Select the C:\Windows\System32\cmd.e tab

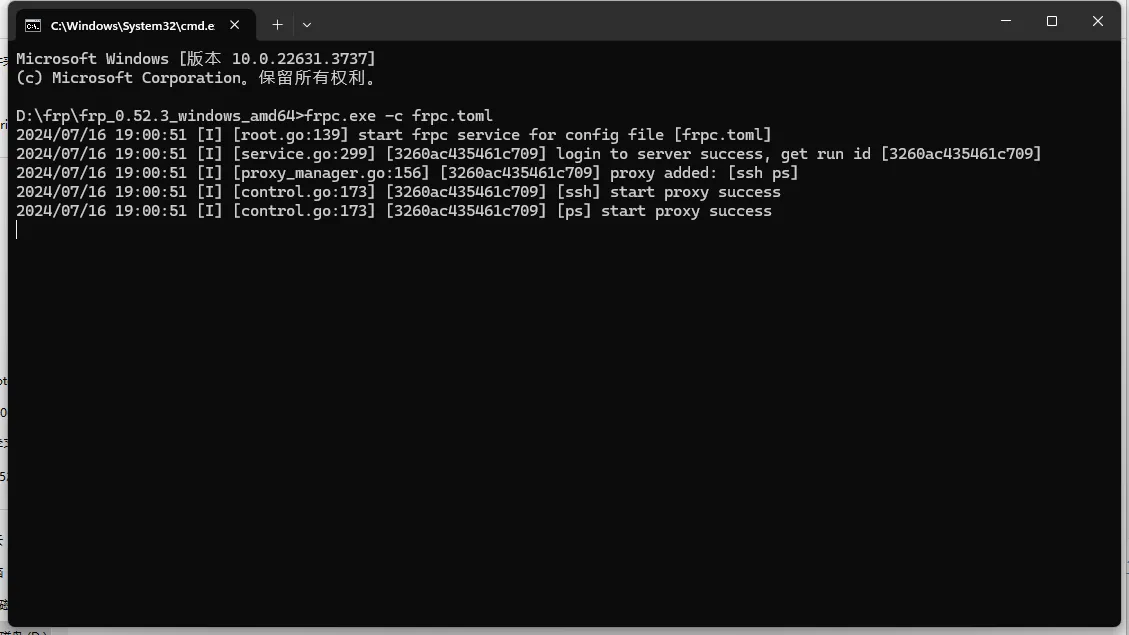(132, 26)
